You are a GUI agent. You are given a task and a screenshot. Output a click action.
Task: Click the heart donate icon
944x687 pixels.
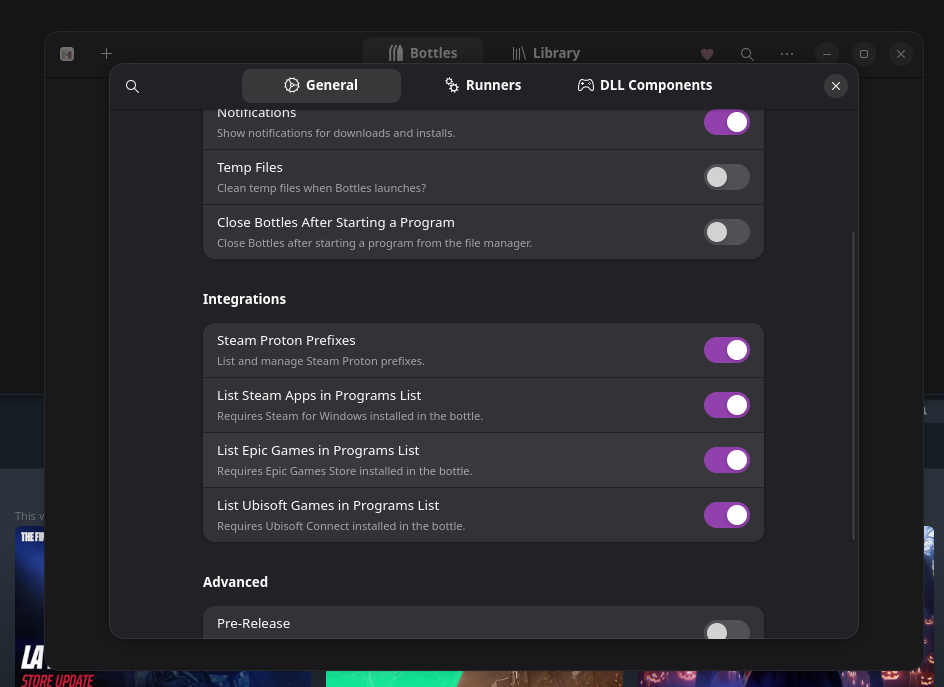pos(707,54)
